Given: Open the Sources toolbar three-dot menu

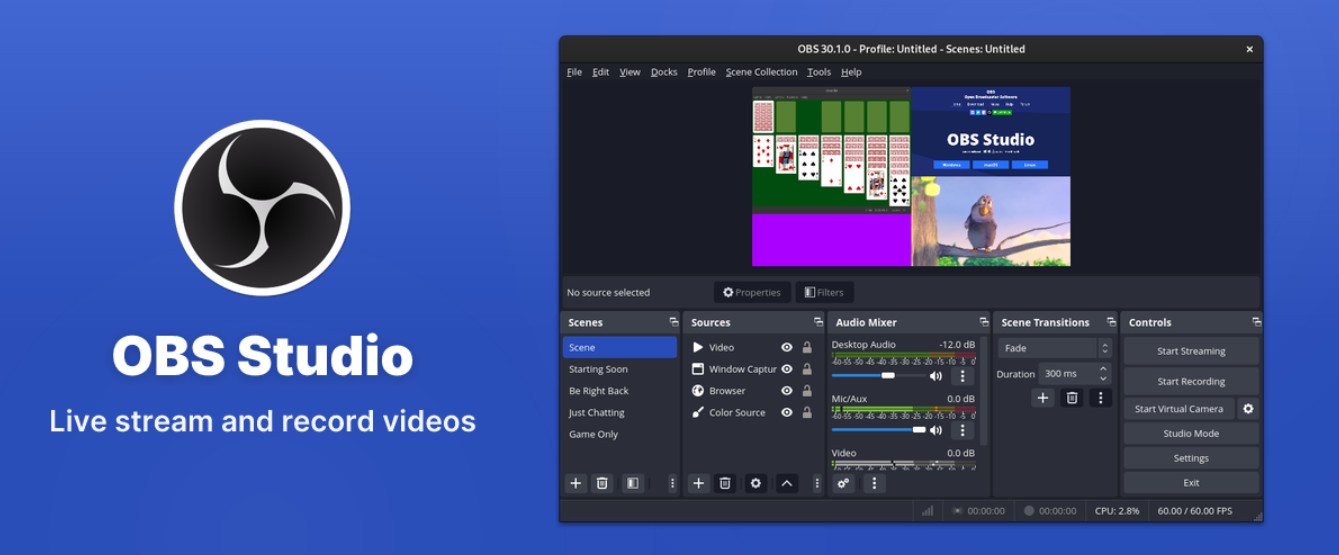Looking at the screenshot, I should (817, 483).
